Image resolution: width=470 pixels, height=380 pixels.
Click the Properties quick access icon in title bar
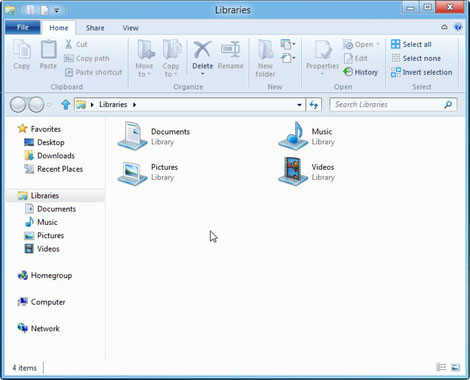(x=30, y=10)
